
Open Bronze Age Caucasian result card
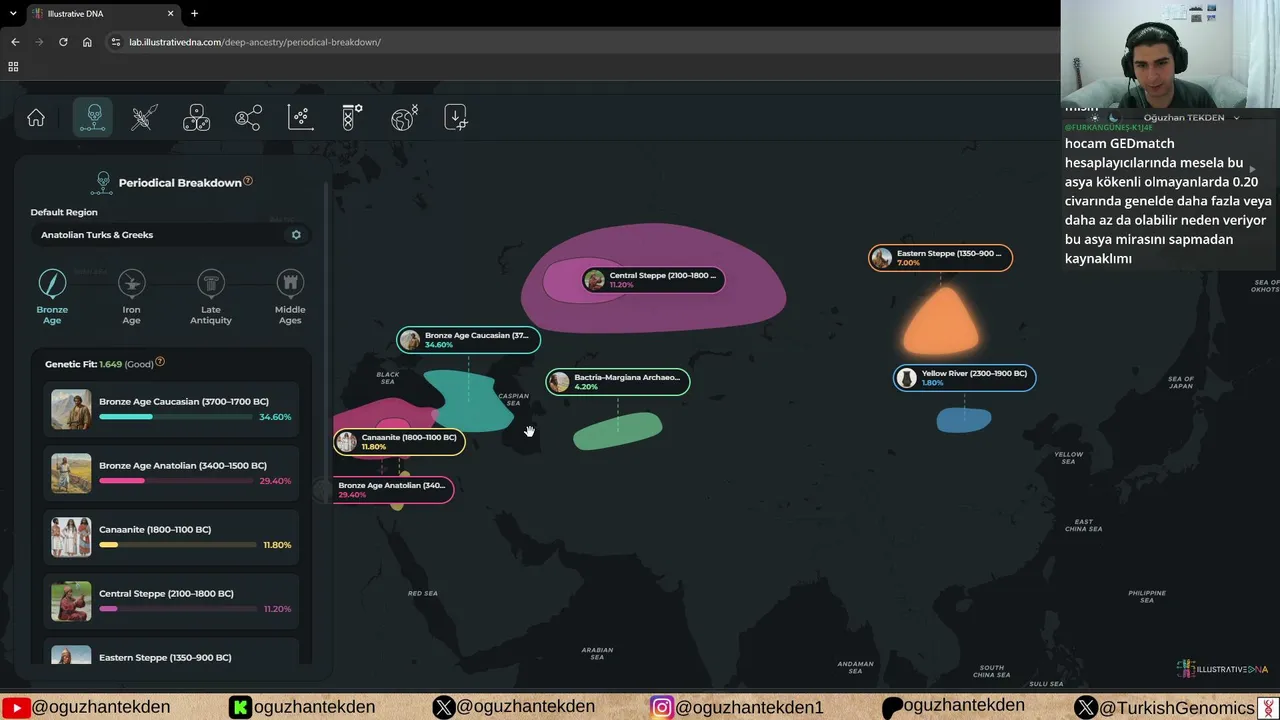[x=171, y=410]
